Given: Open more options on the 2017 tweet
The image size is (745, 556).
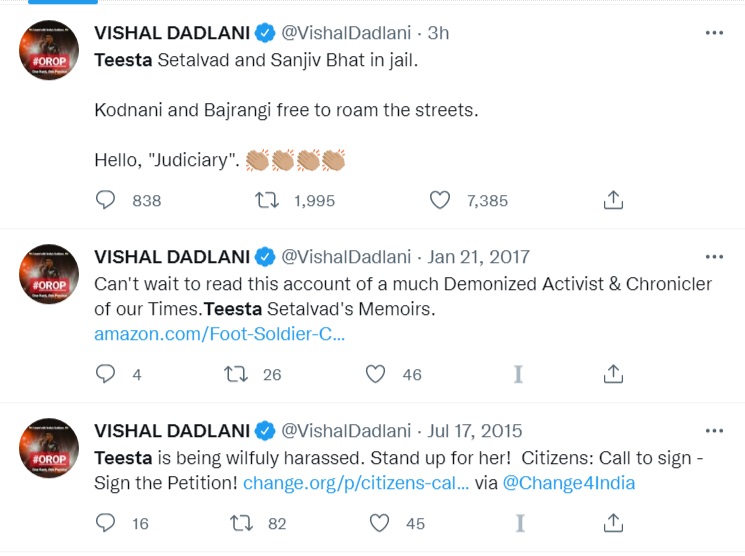Looking at the screenshot, I should 713,257.
